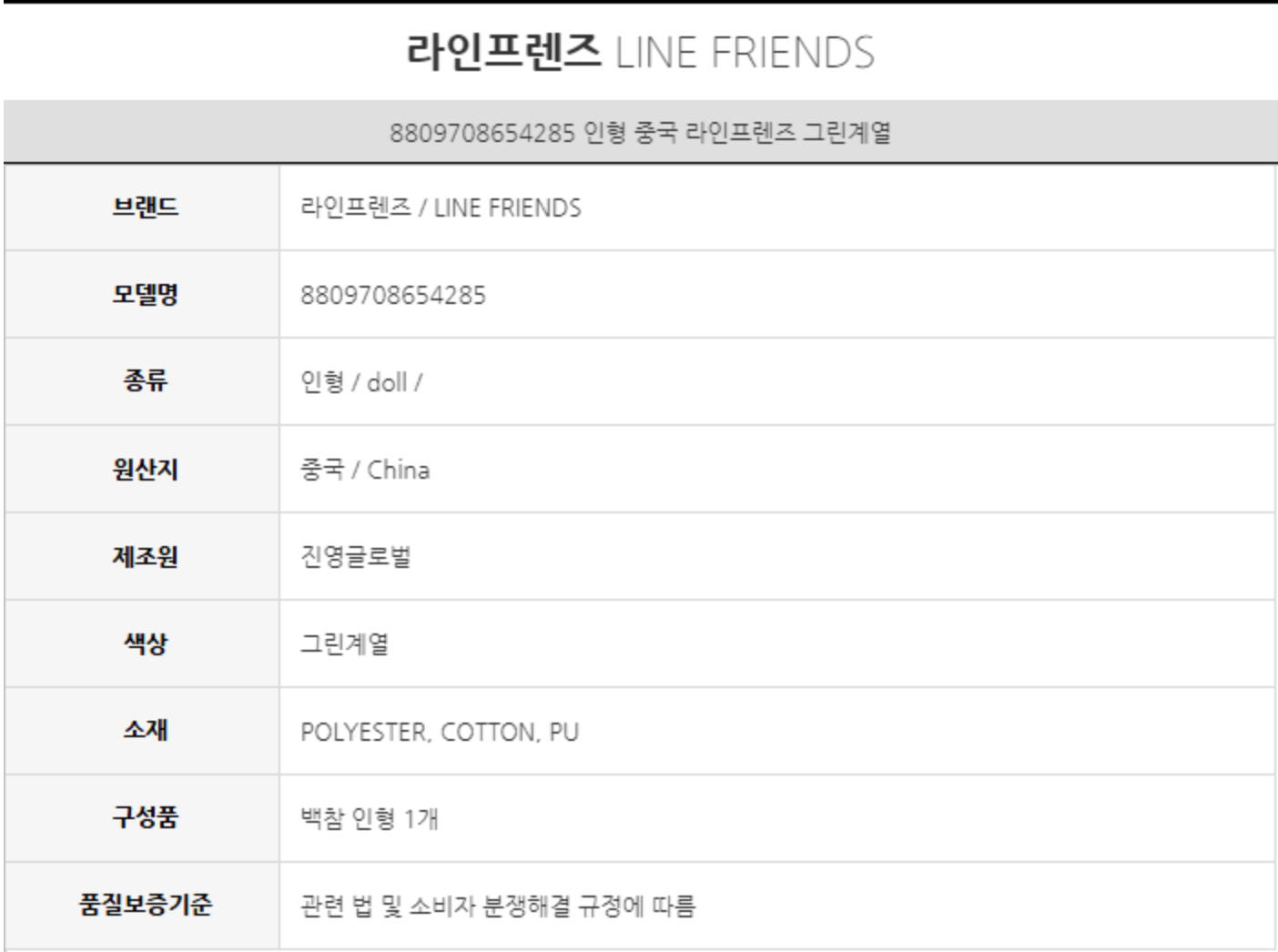Select the 브랜드 row label
Image resolution: width=1278 pixels, height=952 pixels.
click(145, 208)
